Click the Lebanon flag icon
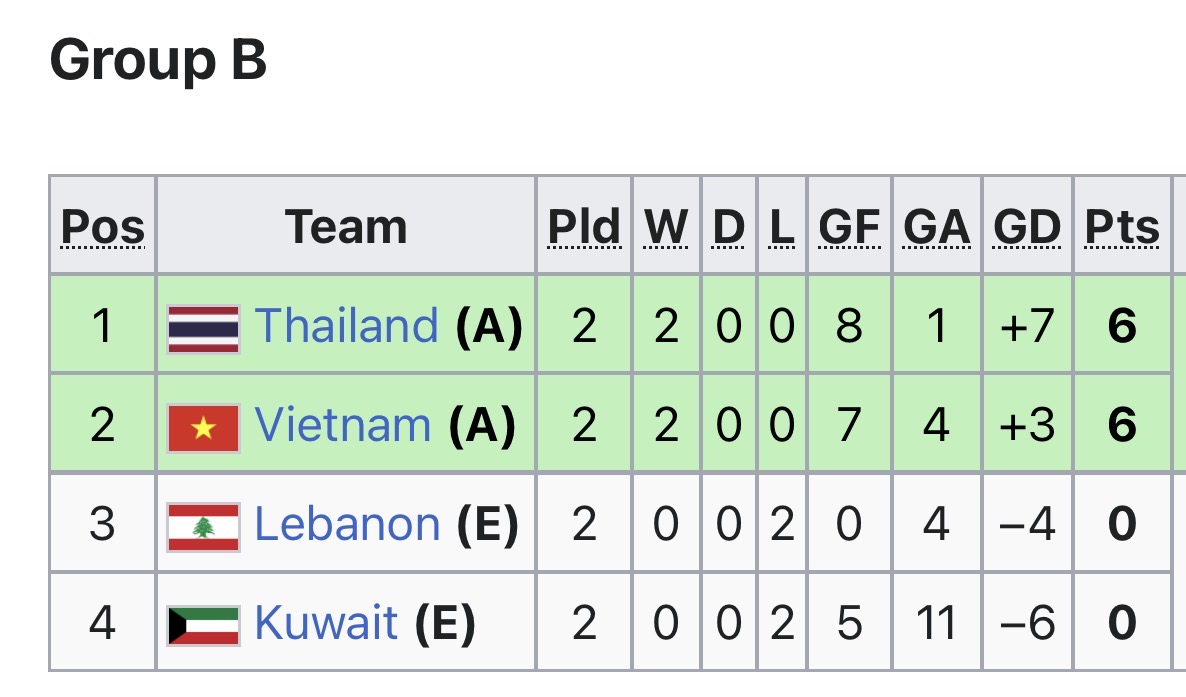 tap(203, 527)
